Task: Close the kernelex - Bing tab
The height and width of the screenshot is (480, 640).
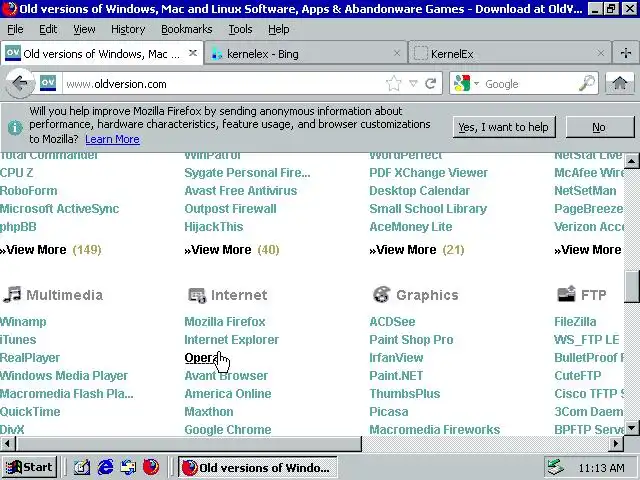Action: (396, 53)
